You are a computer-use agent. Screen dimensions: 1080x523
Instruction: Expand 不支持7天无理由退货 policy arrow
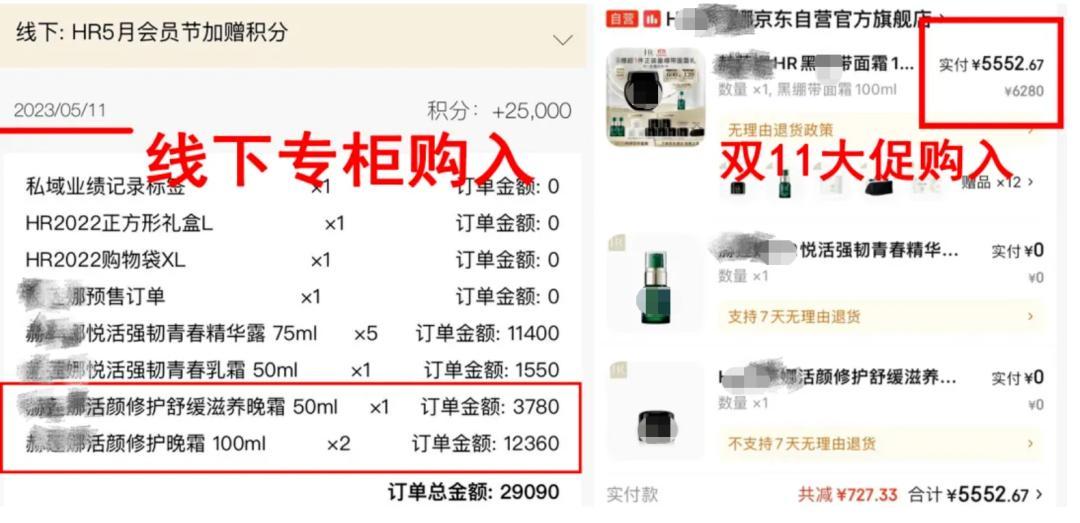pos(1030,444)
